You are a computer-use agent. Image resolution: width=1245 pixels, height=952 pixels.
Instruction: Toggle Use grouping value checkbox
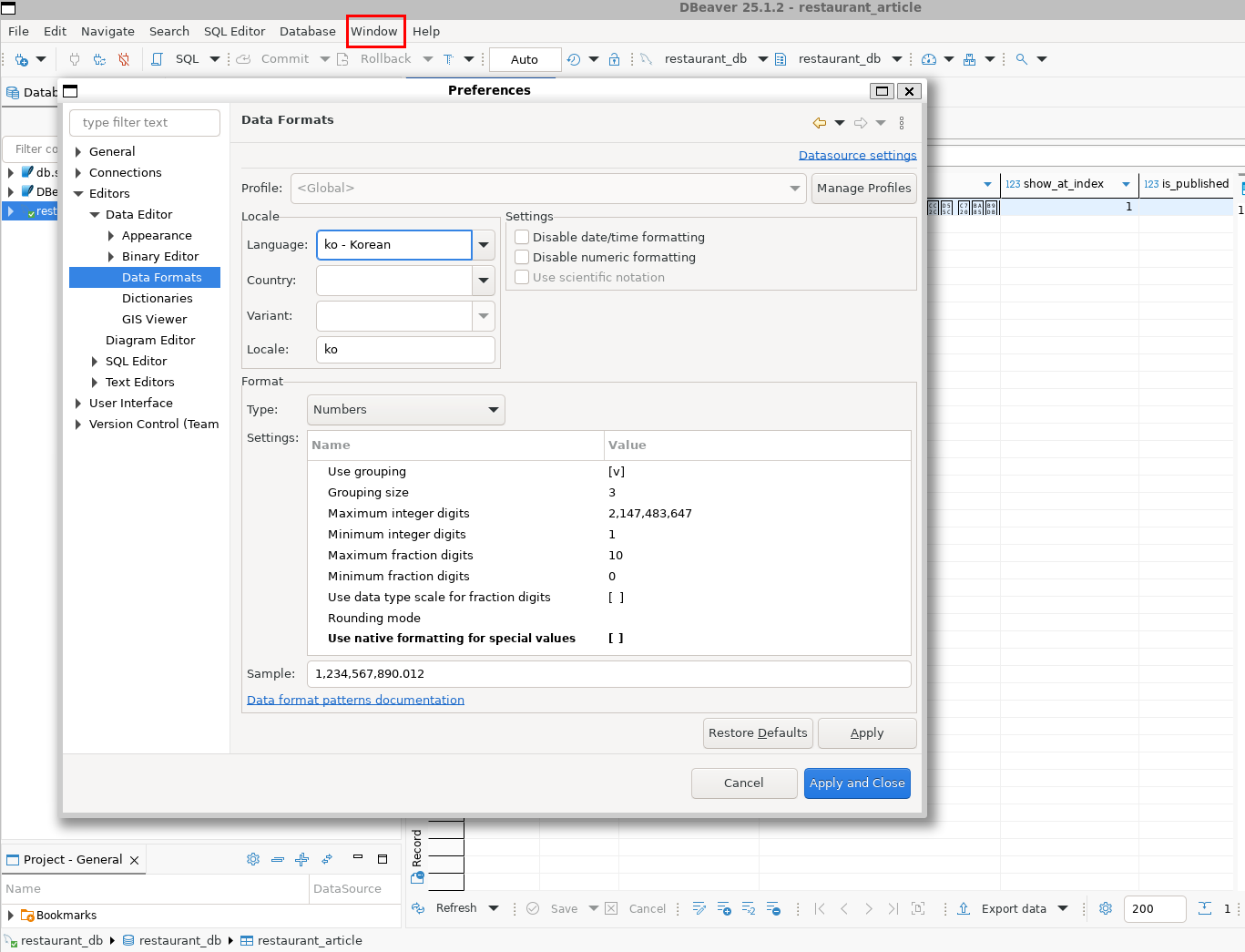click(617, 472)
